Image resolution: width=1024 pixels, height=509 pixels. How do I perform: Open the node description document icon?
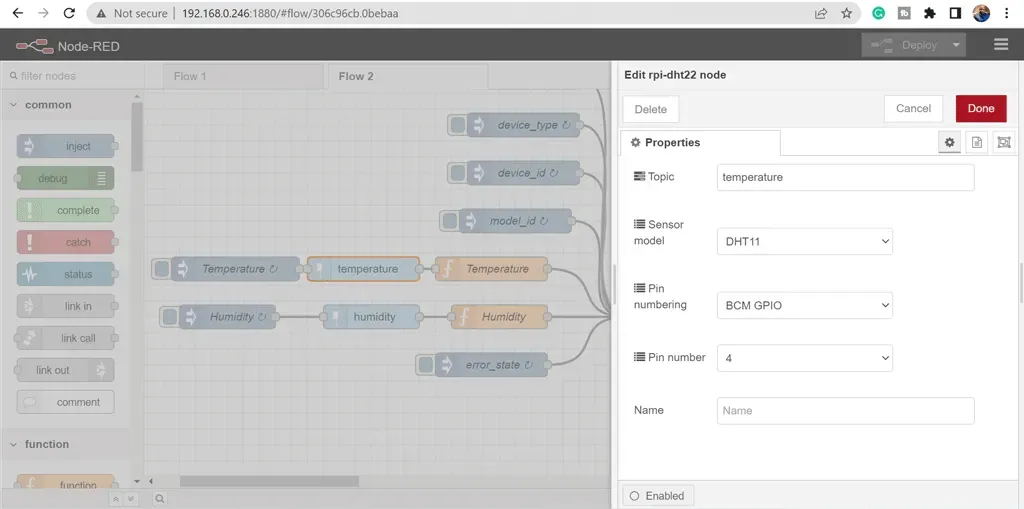977,142
